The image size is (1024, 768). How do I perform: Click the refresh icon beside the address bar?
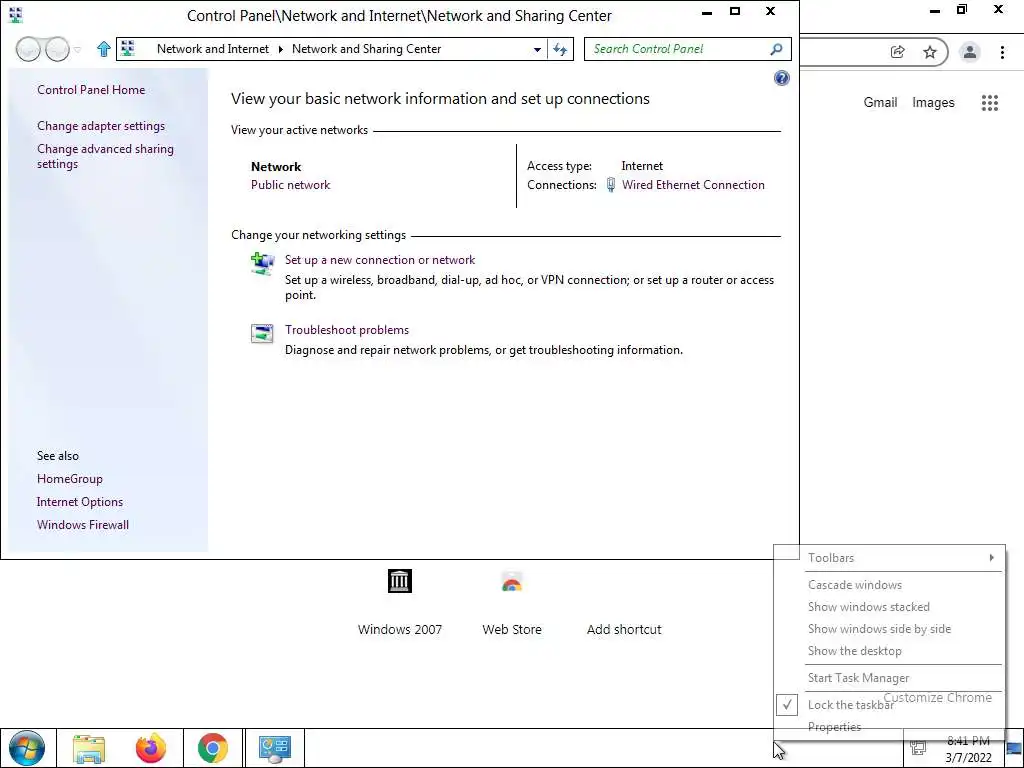(560, 49)
